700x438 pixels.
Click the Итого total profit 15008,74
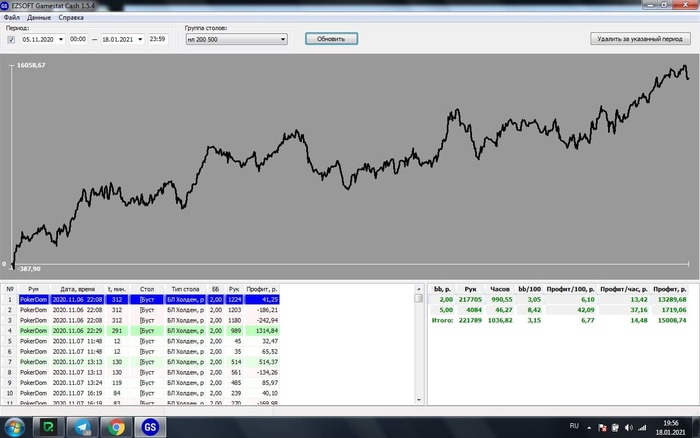pyautogui.click(x=671, y=320)
